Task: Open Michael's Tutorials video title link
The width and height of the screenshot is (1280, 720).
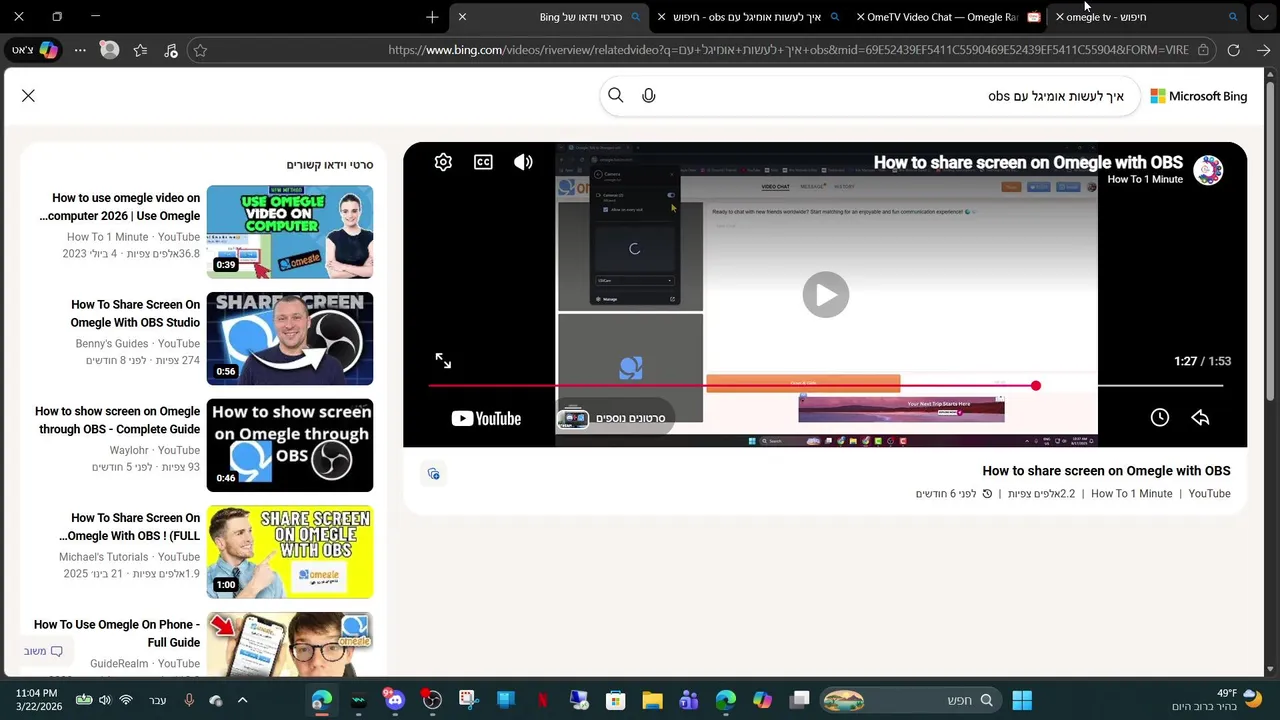Action: pos(129,527)
